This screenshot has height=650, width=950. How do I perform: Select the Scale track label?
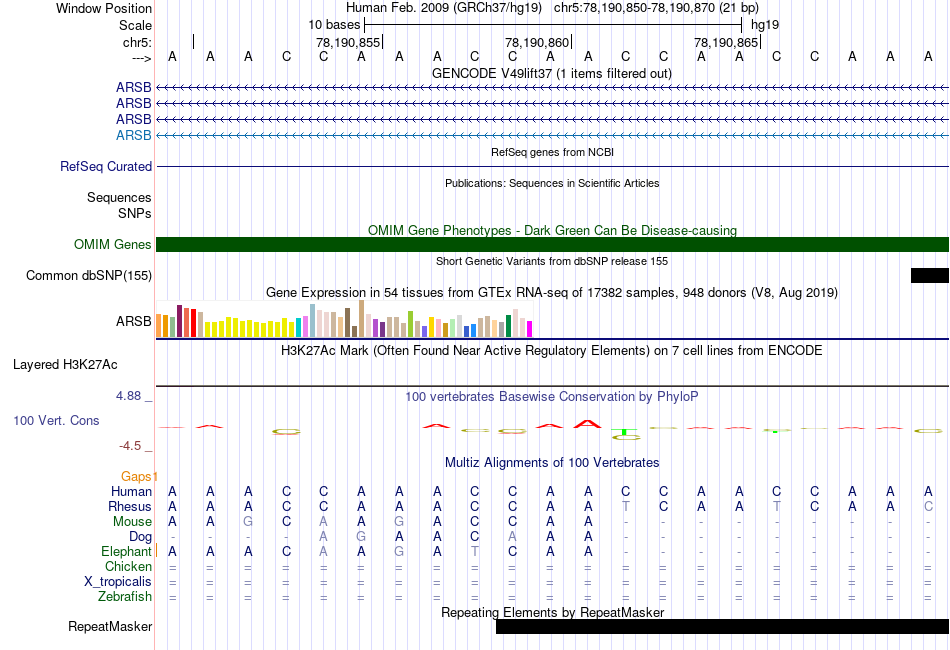click(135, 25)
